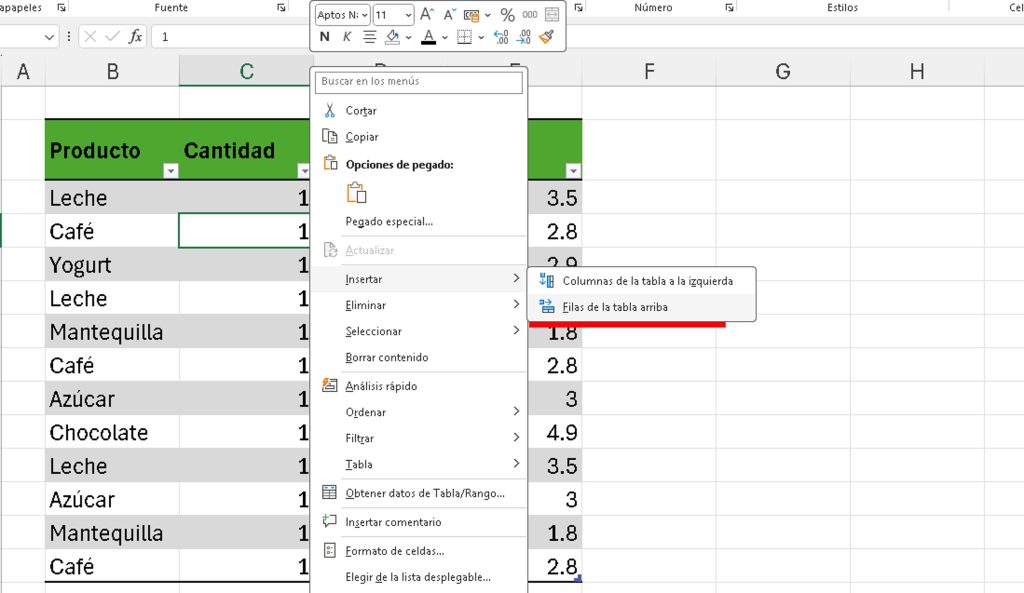Click the increase decimals icon

pos(501,37)
